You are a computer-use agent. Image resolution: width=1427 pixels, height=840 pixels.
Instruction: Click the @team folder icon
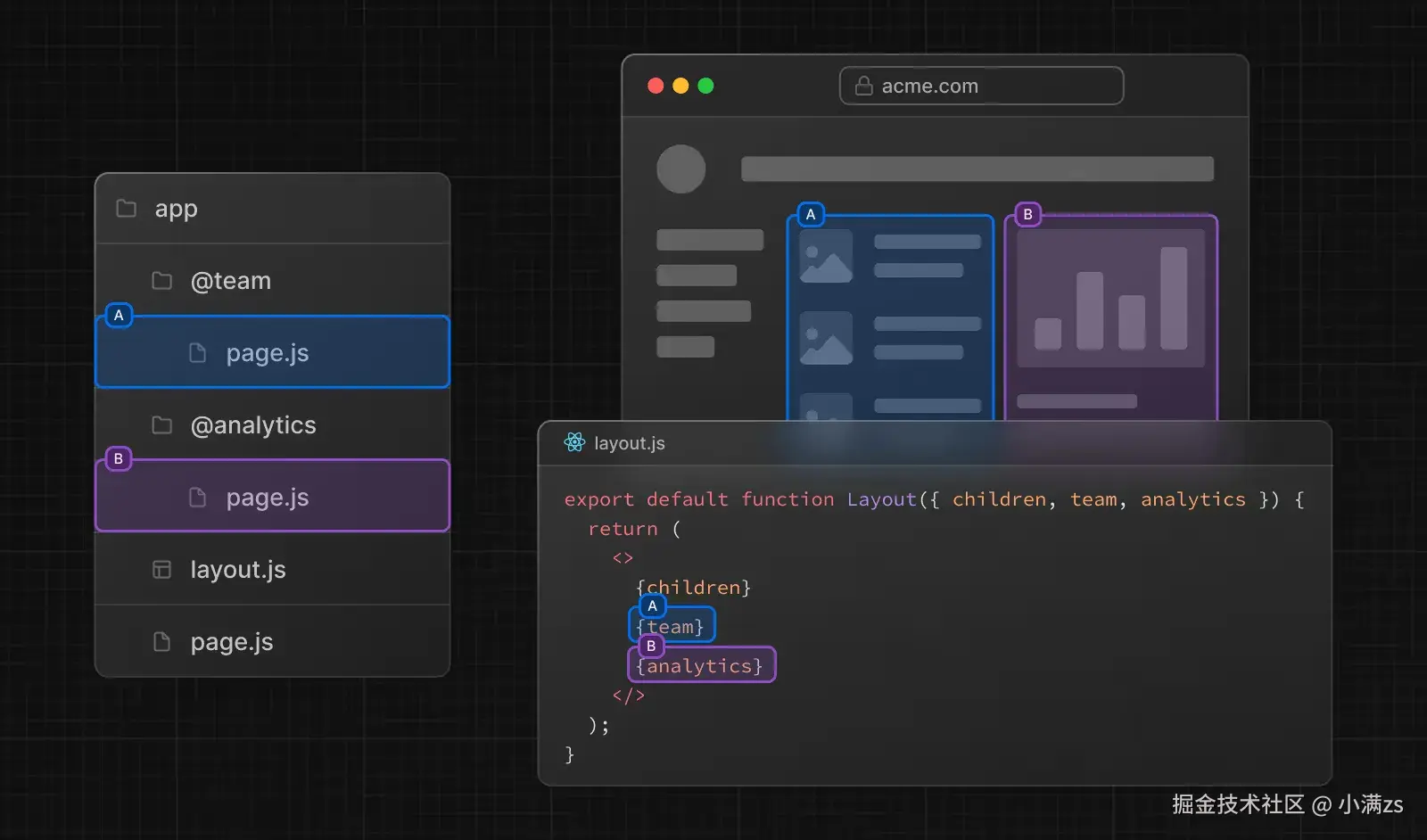tap(161, 281)
